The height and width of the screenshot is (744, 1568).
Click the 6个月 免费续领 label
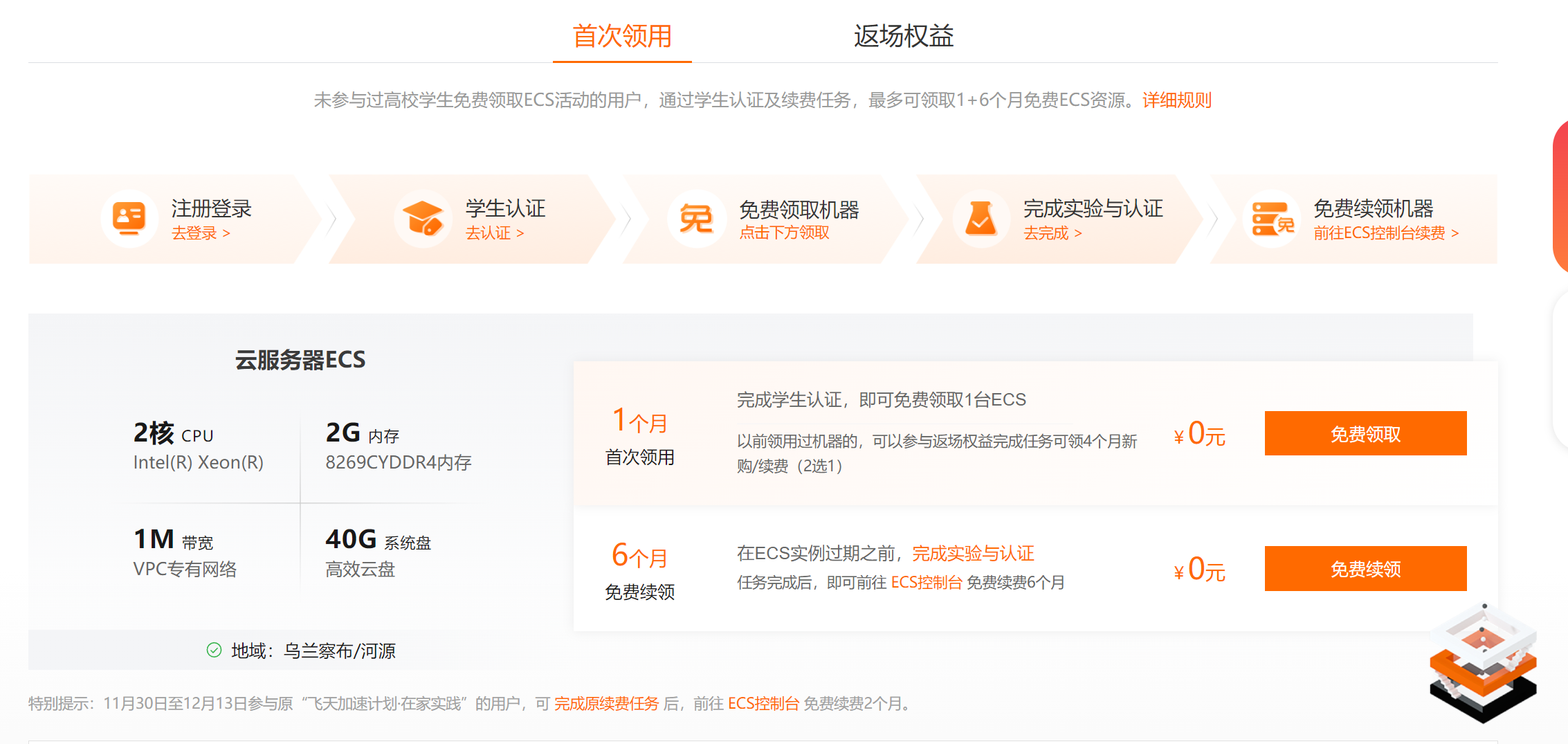click(x=639, y=572)
